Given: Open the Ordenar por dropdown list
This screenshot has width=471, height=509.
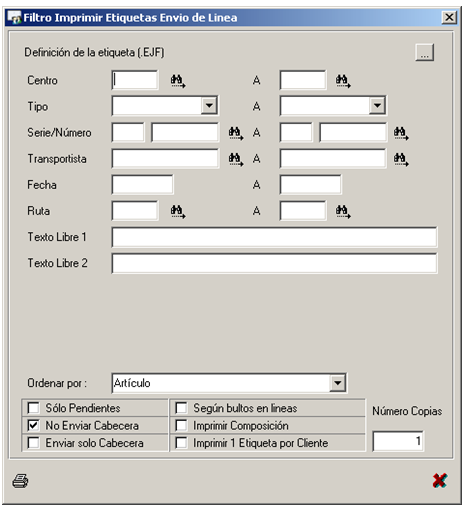Looking at the screenshot, I should [337, 383].
